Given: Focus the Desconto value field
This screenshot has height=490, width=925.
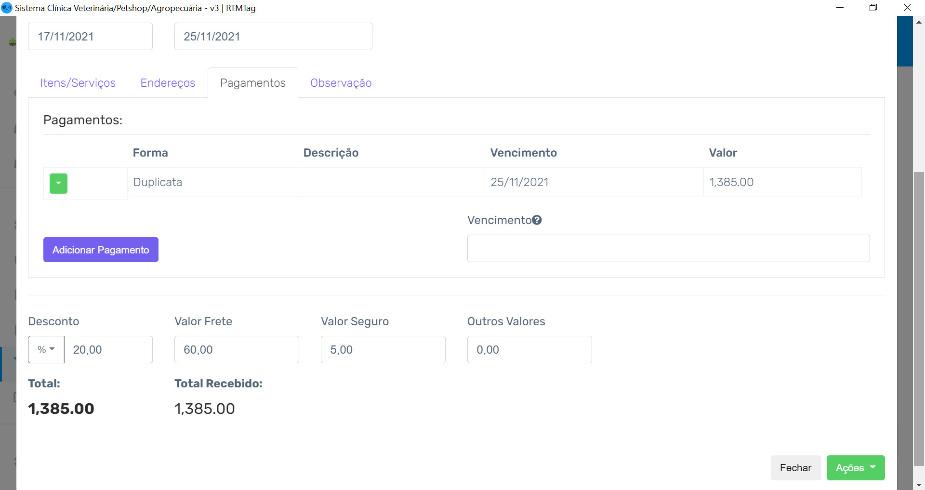Looking at the screenshot, I should (x=108, y=350).
